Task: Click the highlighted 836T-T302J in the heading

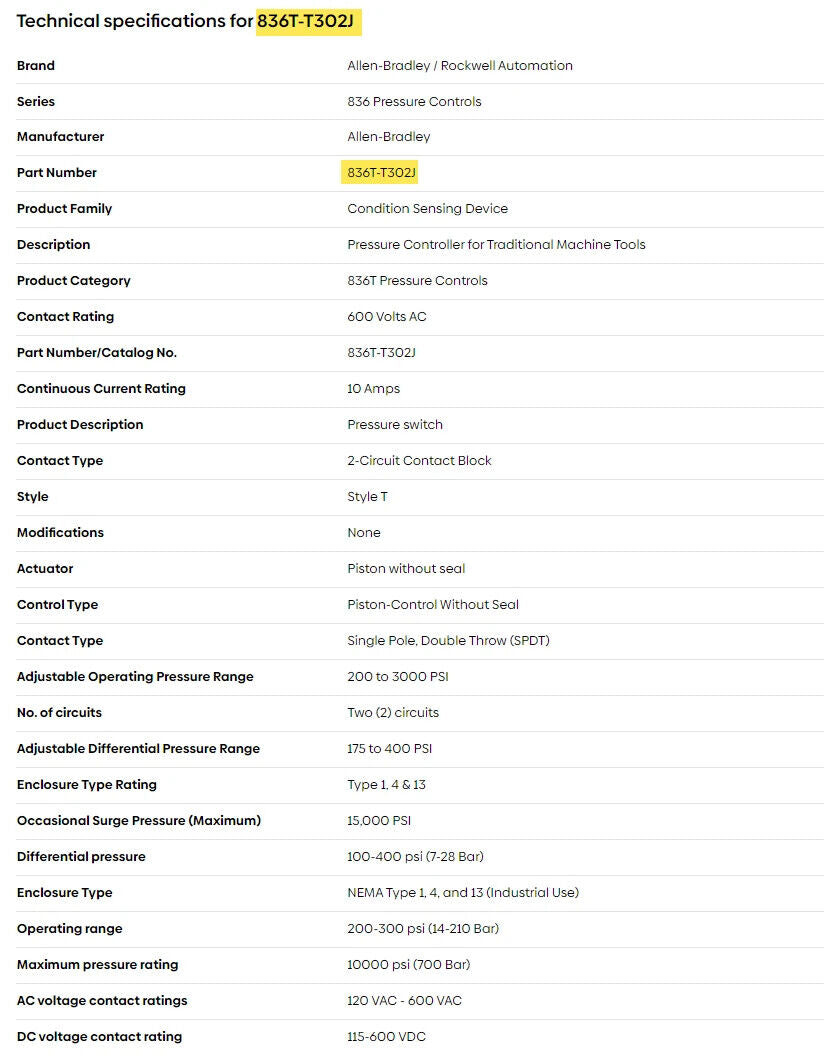Action: coord(308,21)
